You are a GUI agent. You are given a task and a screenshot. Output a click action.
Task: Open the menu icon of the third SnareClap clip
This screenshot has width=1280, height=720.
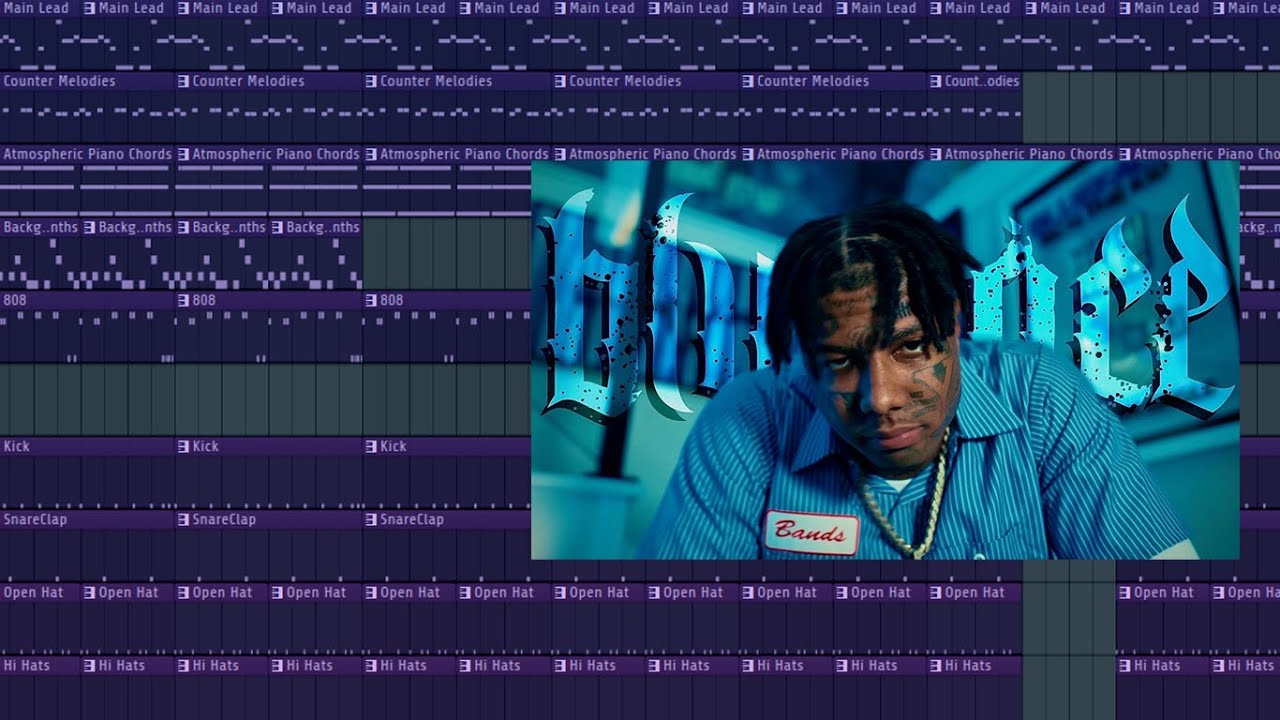pos(371,519)
